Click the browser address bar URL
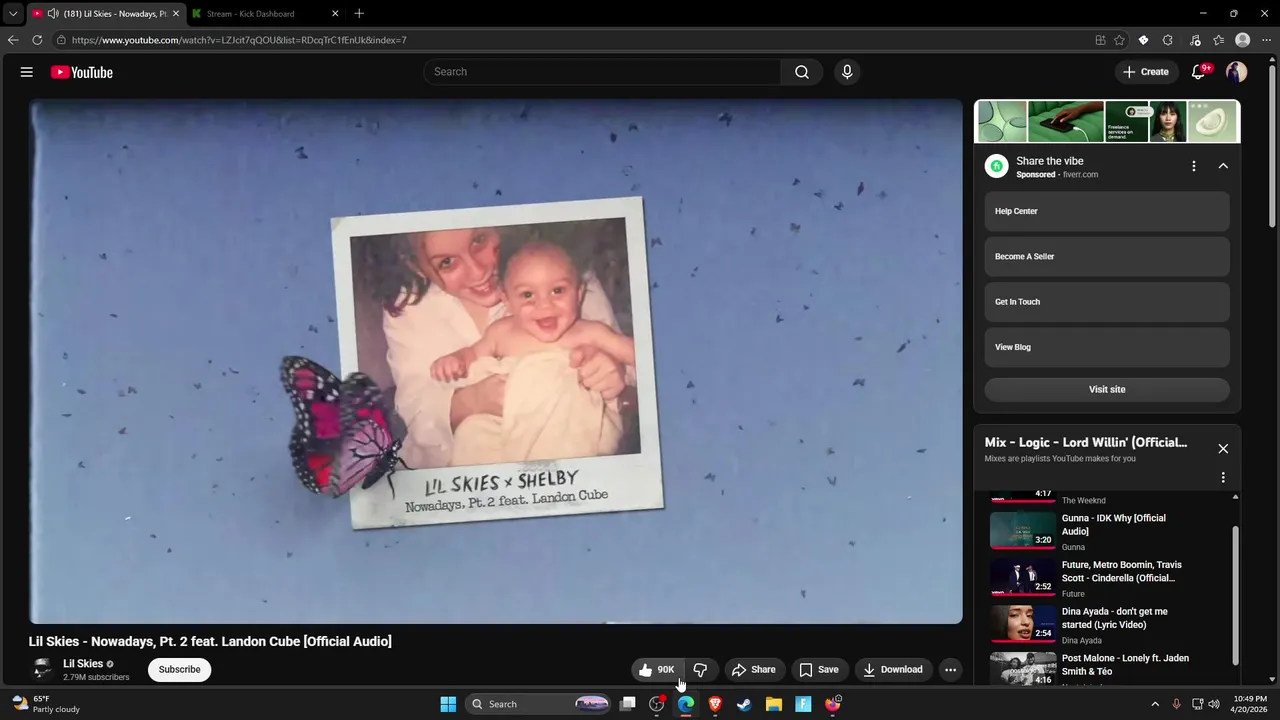The image size is (1280, 720). point(239,40)
